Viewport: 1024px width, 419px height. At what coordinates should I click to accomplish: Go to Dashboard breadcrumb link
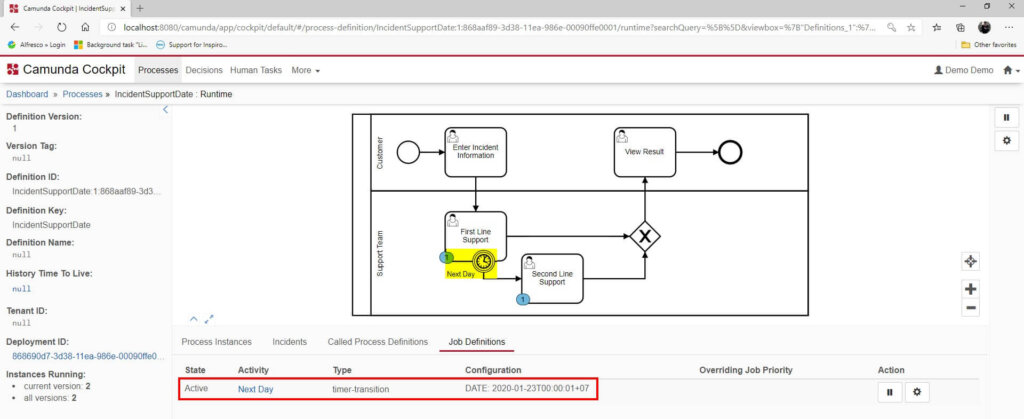[27, 94]
